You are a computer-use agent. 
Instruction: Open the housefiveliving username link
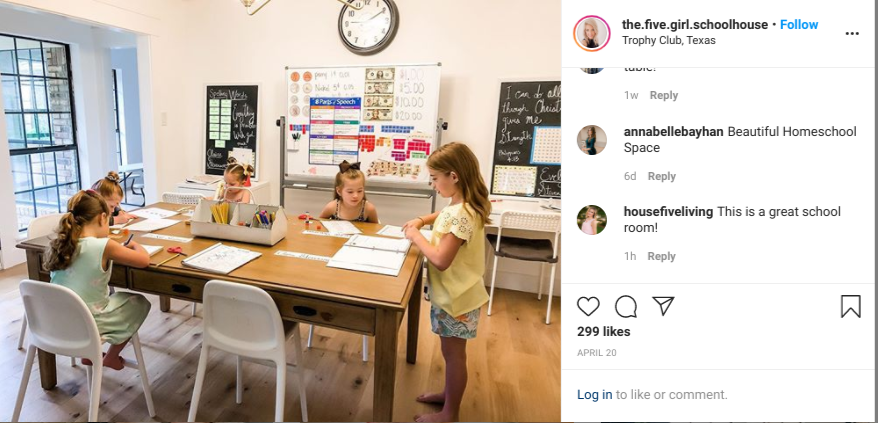click(x=669, y=212)
